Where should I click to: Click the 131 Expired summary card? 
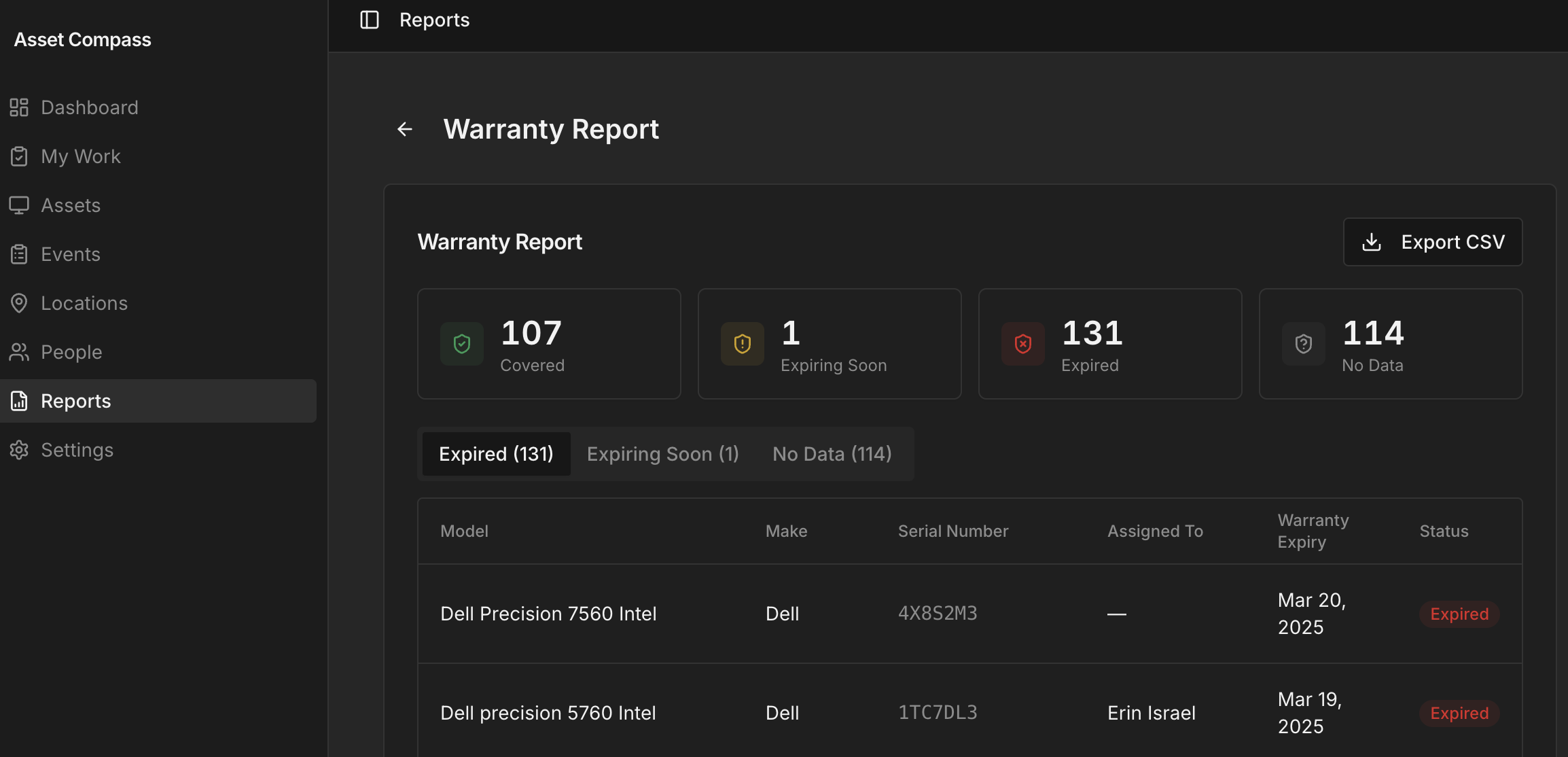click(x=1110, y=344)
